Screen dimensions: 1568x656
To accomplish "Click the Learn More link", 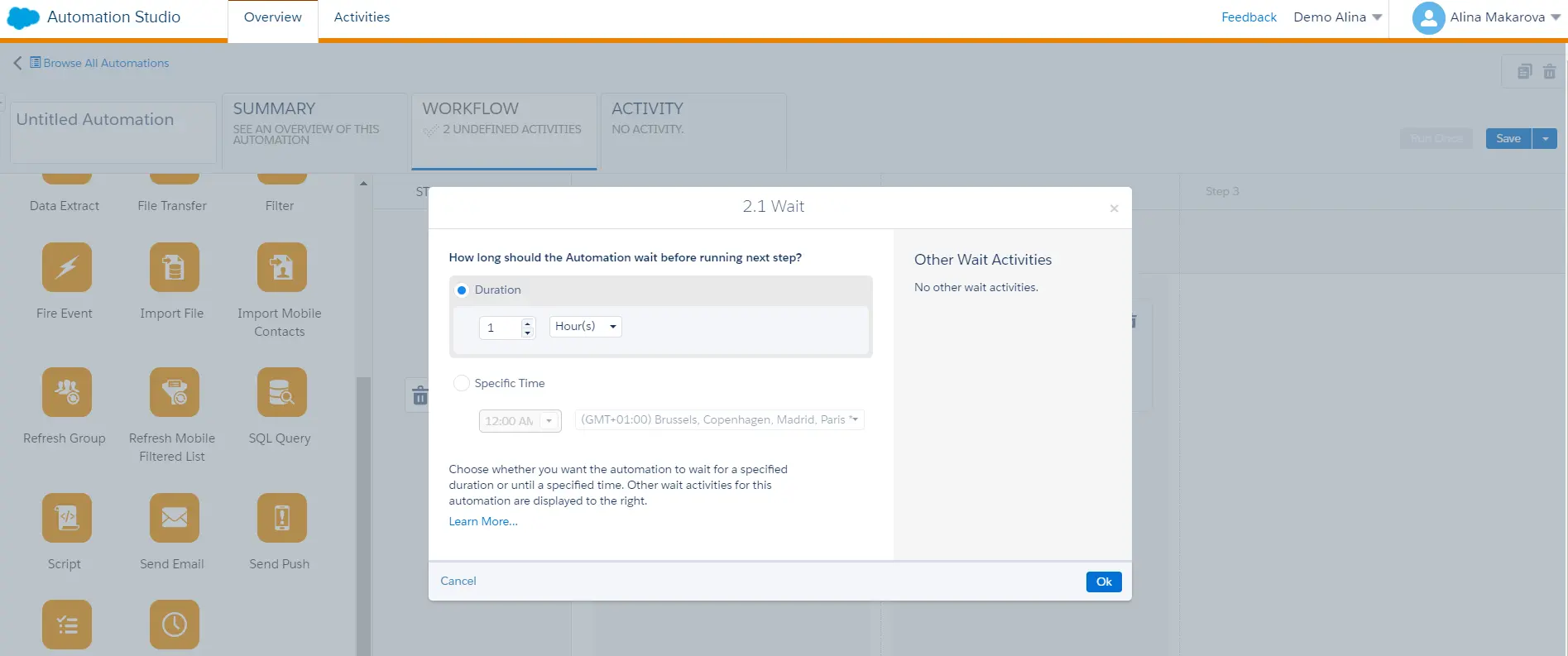I will [482, 522].
